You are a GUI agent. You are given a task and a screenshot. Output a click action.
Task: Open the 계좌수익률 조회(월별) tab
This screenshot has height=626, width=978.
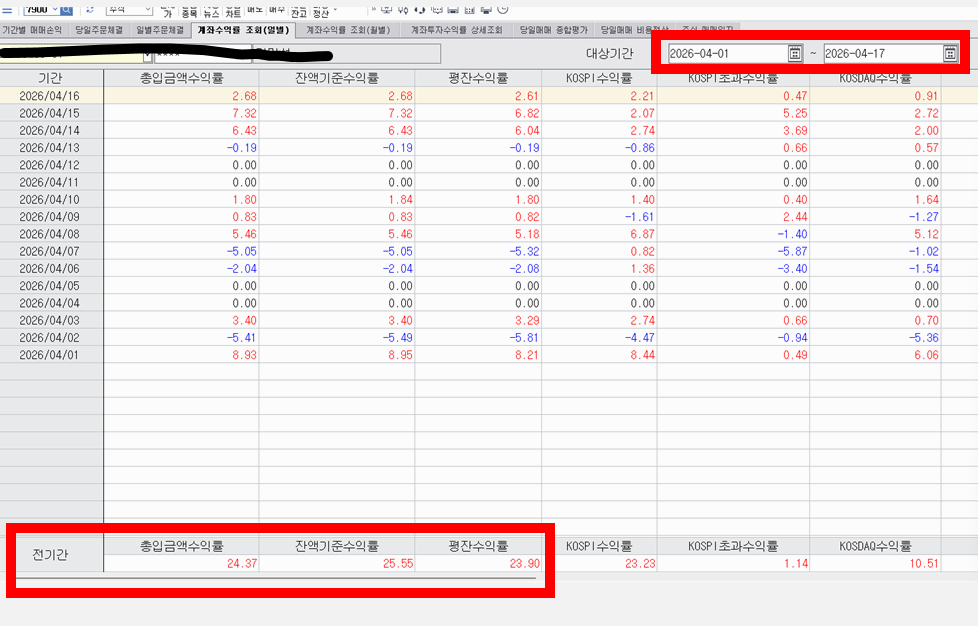tap(348, 31)
